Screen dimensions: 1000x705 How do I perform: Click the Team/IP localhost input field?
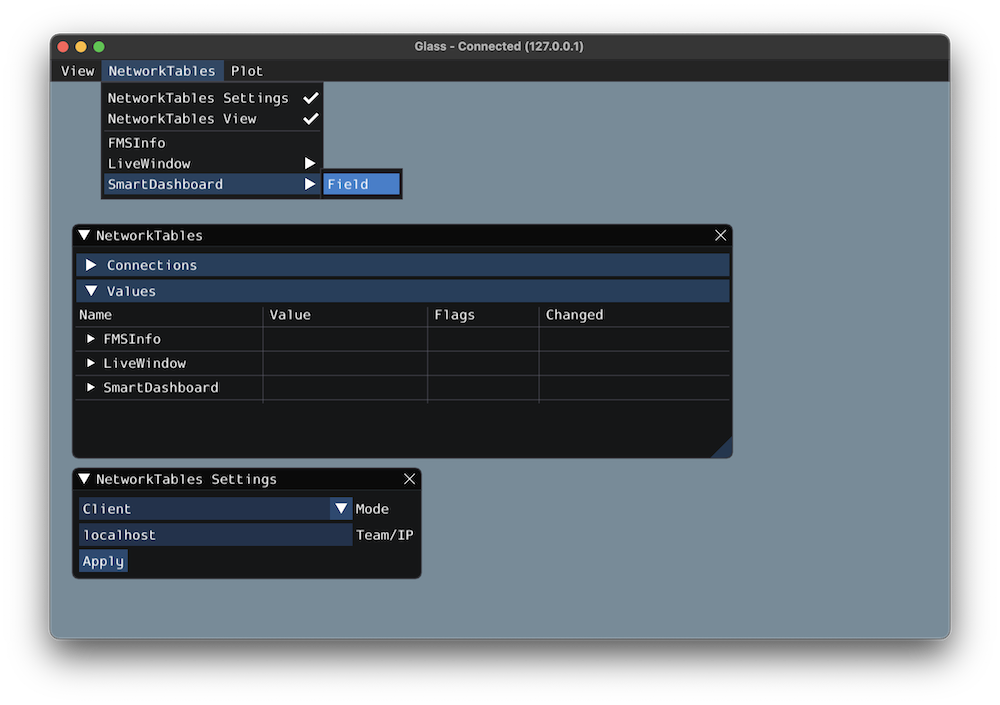click(x=215, y=535)
